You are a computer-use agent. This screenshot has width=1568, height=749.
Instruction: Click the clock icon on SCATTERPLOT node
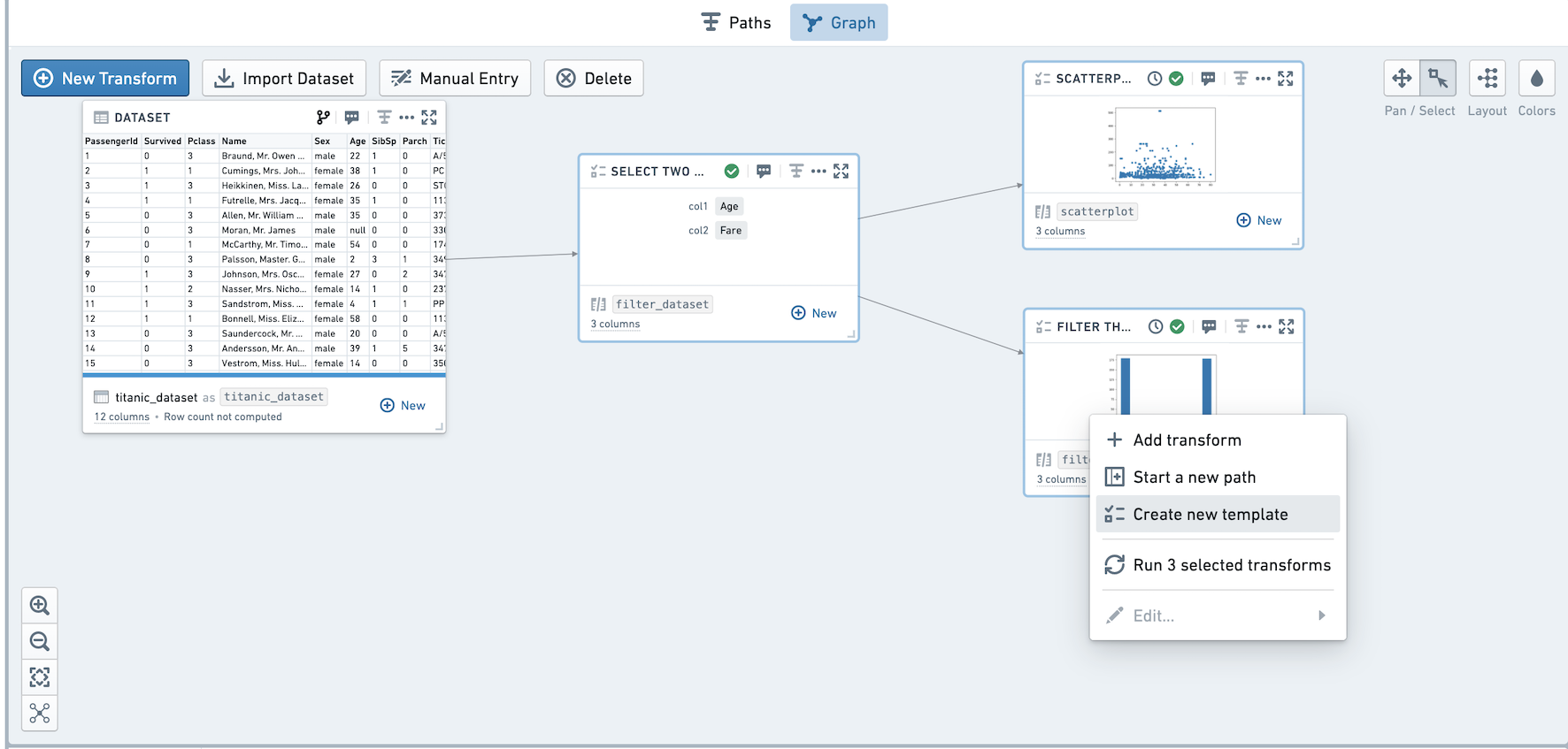pos(1155,78)
